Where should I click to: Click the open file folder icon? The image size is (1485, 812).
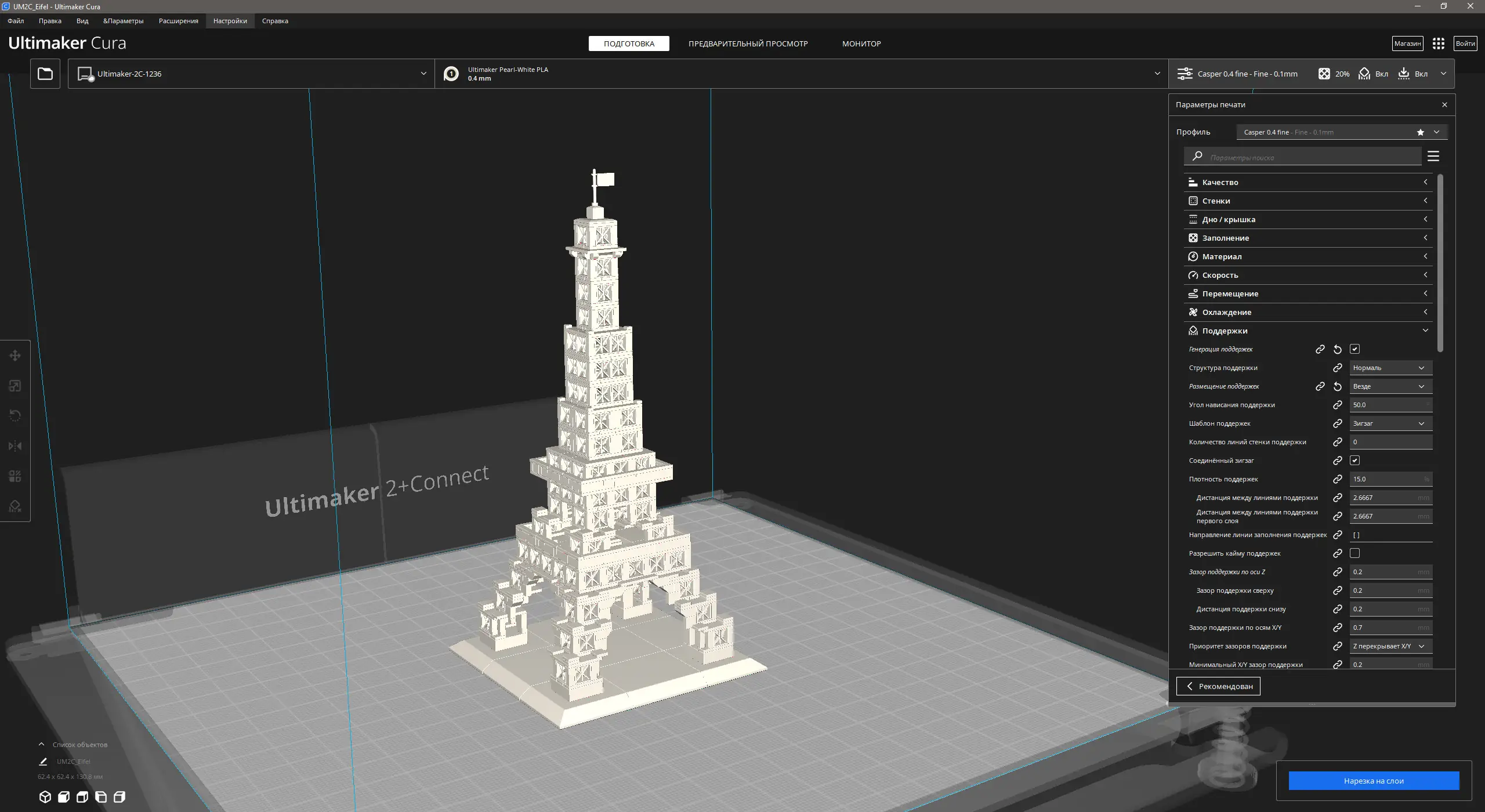point(45,74)
